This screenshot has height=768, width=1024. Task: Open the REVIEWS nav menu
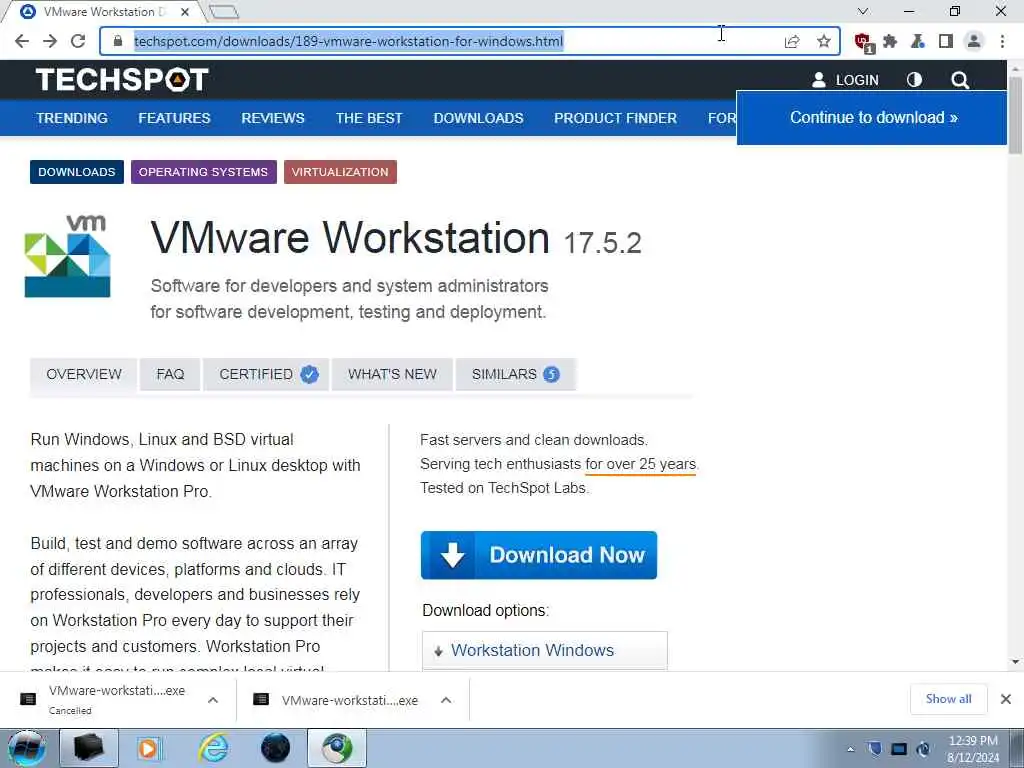273,118
